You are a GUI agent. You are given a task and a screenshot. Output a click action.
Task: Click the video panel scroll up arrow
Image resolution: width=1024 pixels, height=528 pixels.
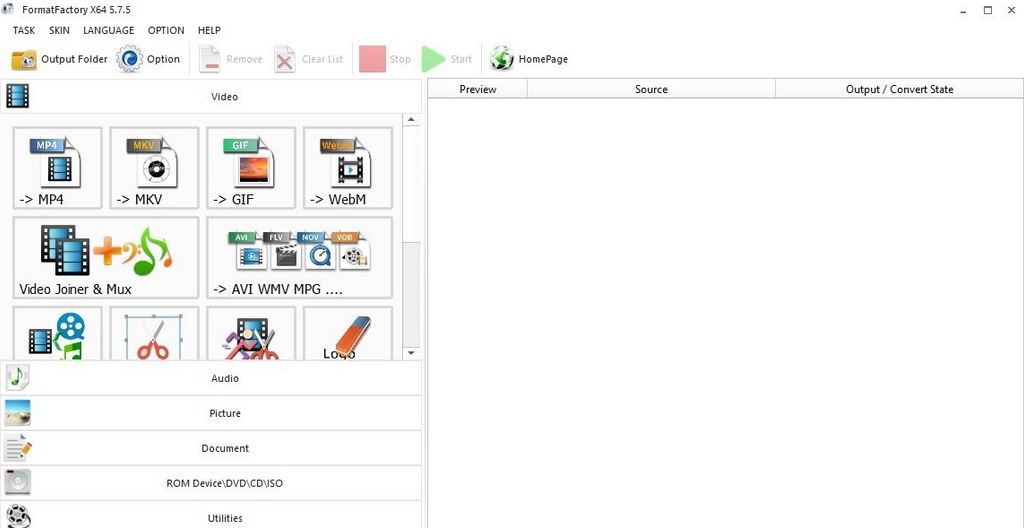click(x=411, y=120)
